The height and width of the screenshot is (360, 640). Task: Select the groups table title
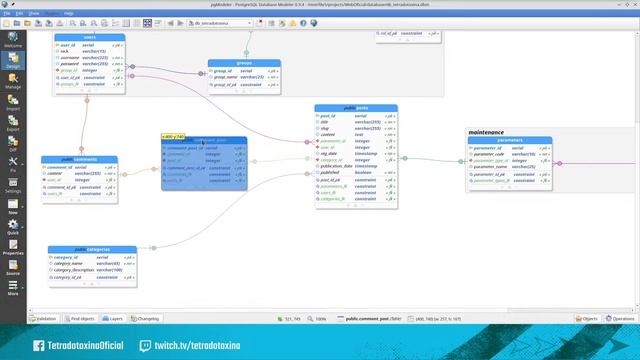point(244,63)
